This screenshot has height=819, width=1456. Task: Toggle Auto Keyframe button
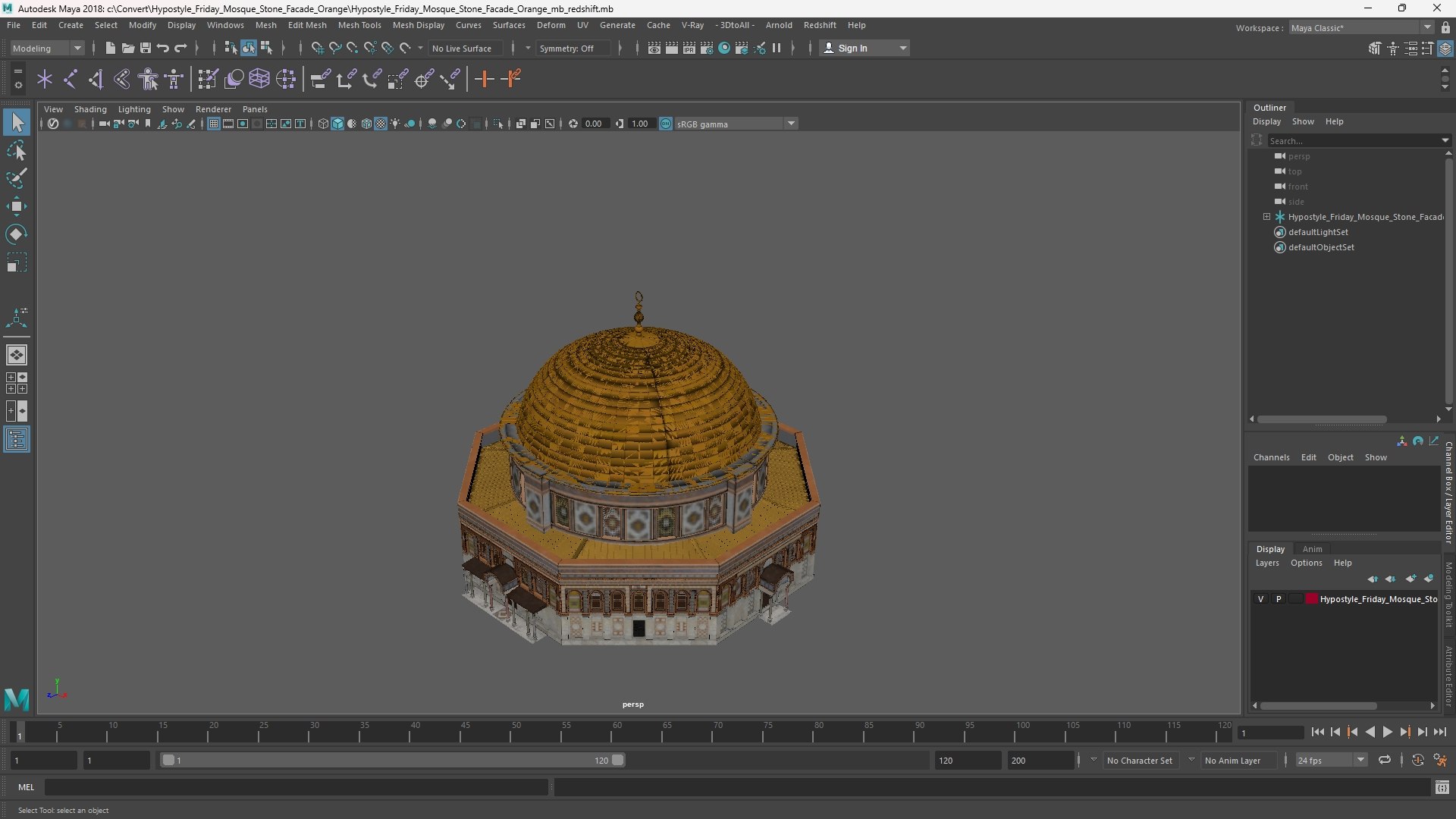tap(1417, 760)
